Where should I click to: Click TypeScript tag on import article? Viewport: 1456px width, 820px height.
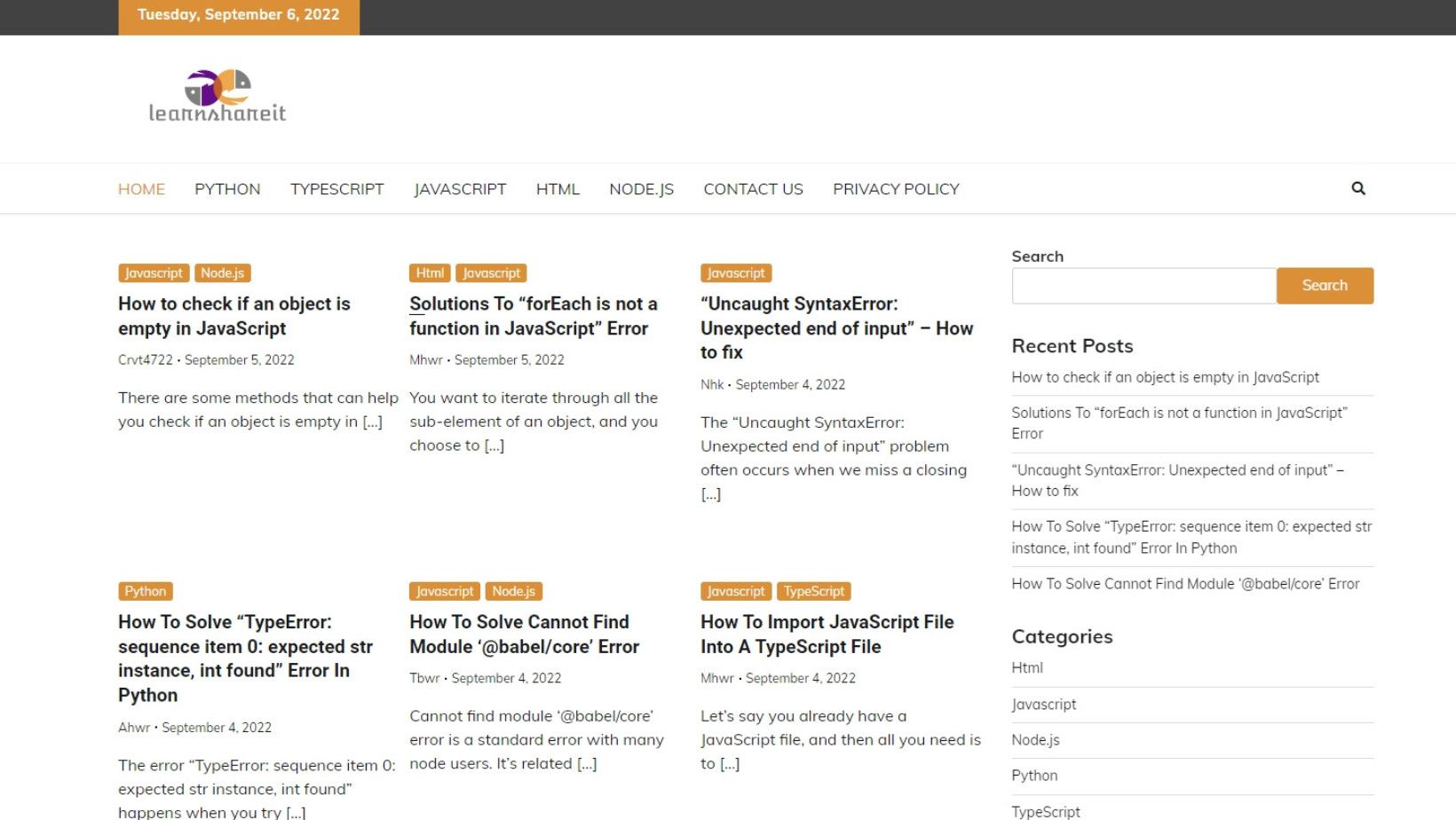(x=813, y=591)
